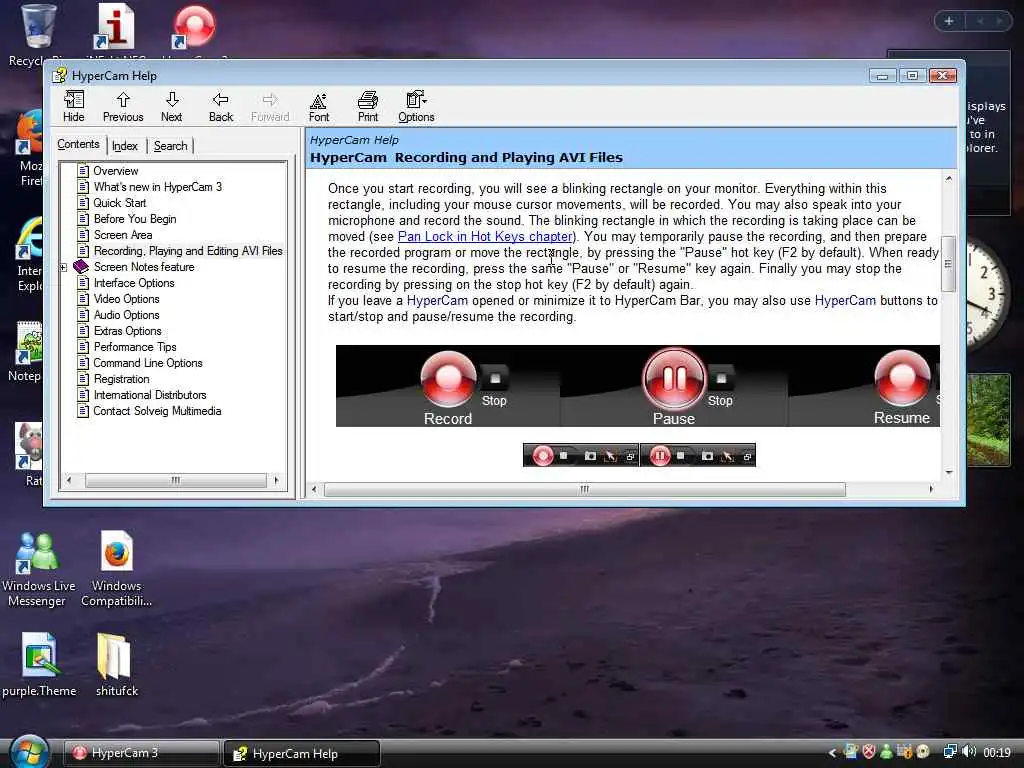Click the sidebar add gadget plus button
This screenshot has height=768, width=1024.
[x=949, y=21]
